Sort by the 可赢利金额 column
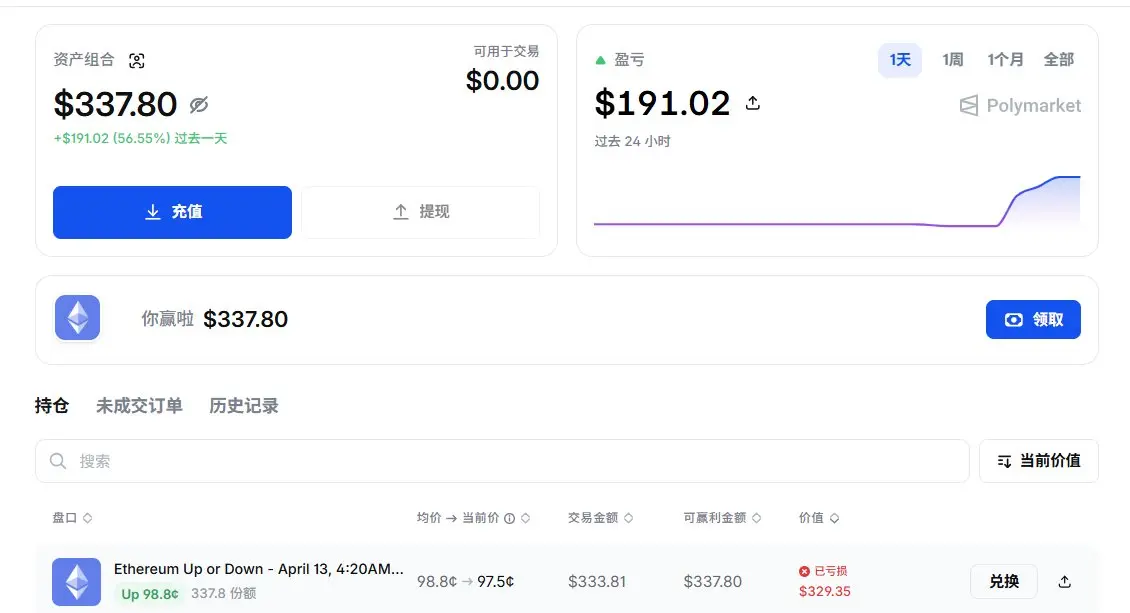 click(722, 518)
